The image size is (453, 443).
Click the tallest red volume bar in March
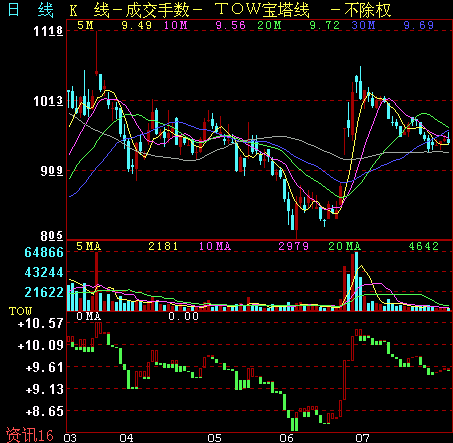(x=97, y=282)
